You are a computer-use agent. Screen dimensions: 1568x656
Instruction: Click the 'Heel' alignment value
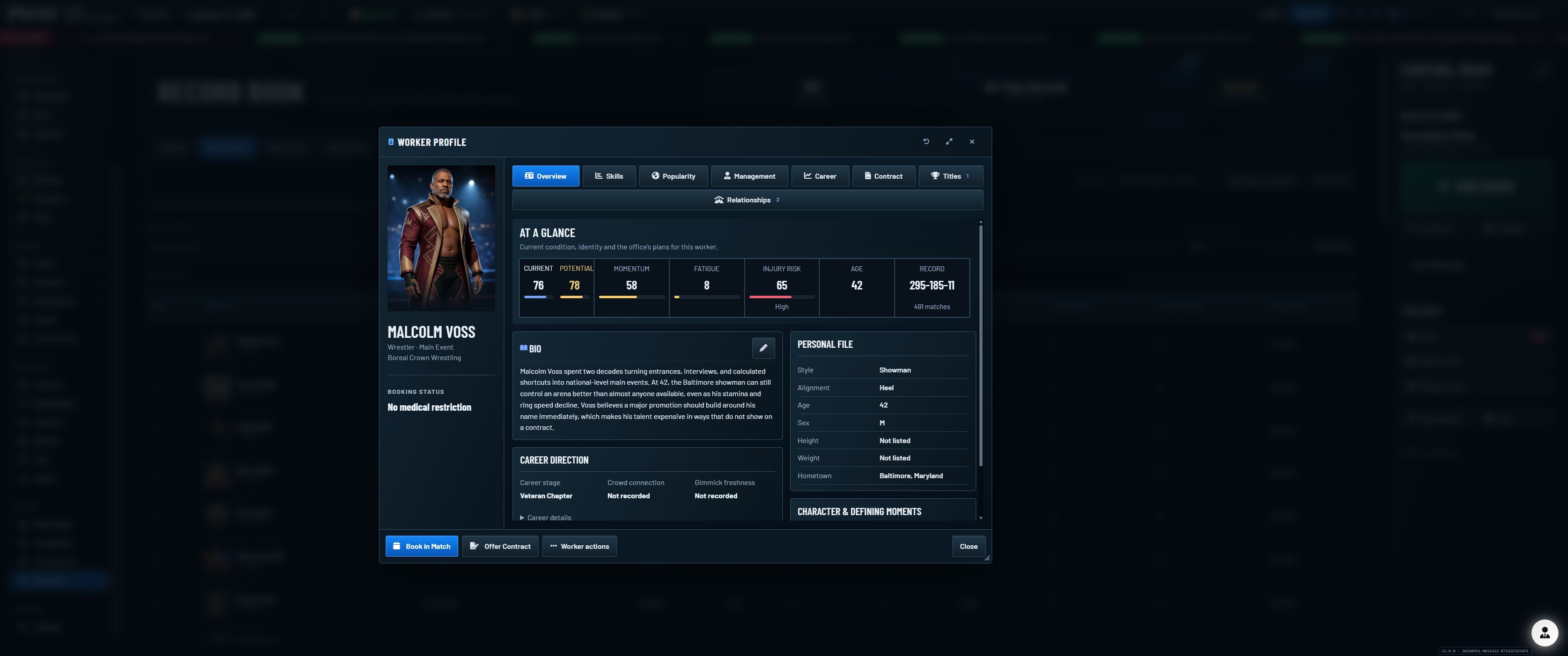click(x=886, y=387)
